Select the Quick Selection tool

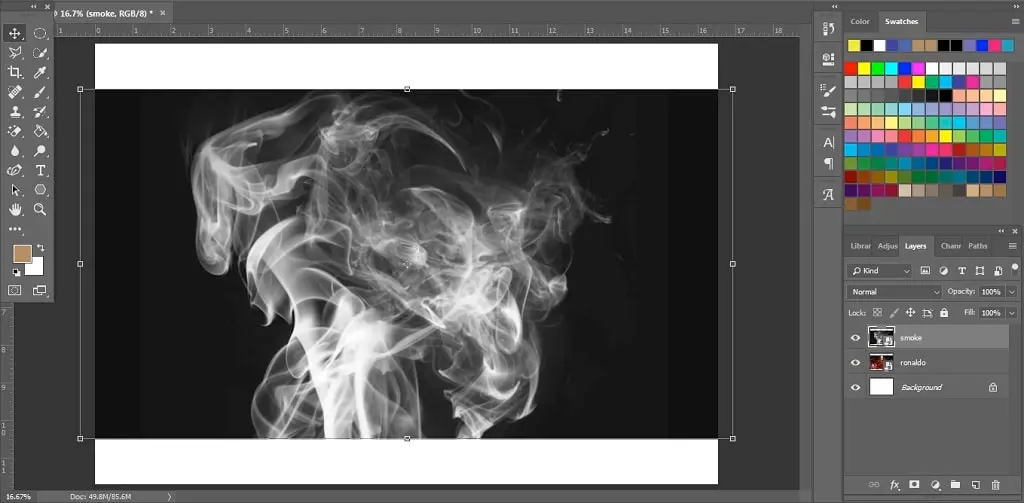pyautogui.click(x=40, y=53)
